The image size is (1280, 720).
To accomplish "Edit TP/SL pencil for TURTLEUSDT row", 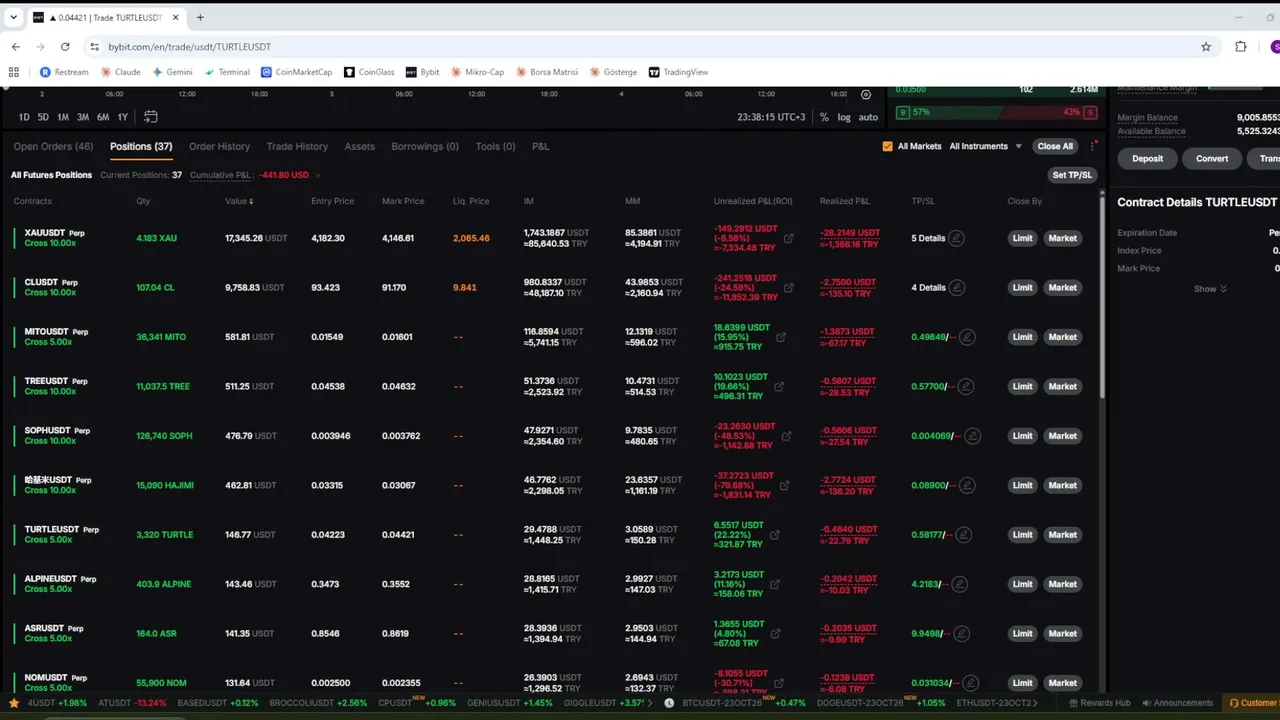I will [x=964, y=535].
